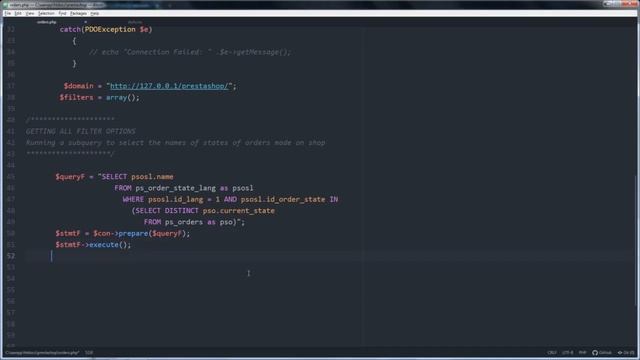This screenshot has height=360, width=640.
Task: Click the 'Connection Failed' commented line
Action: (190, 52)
